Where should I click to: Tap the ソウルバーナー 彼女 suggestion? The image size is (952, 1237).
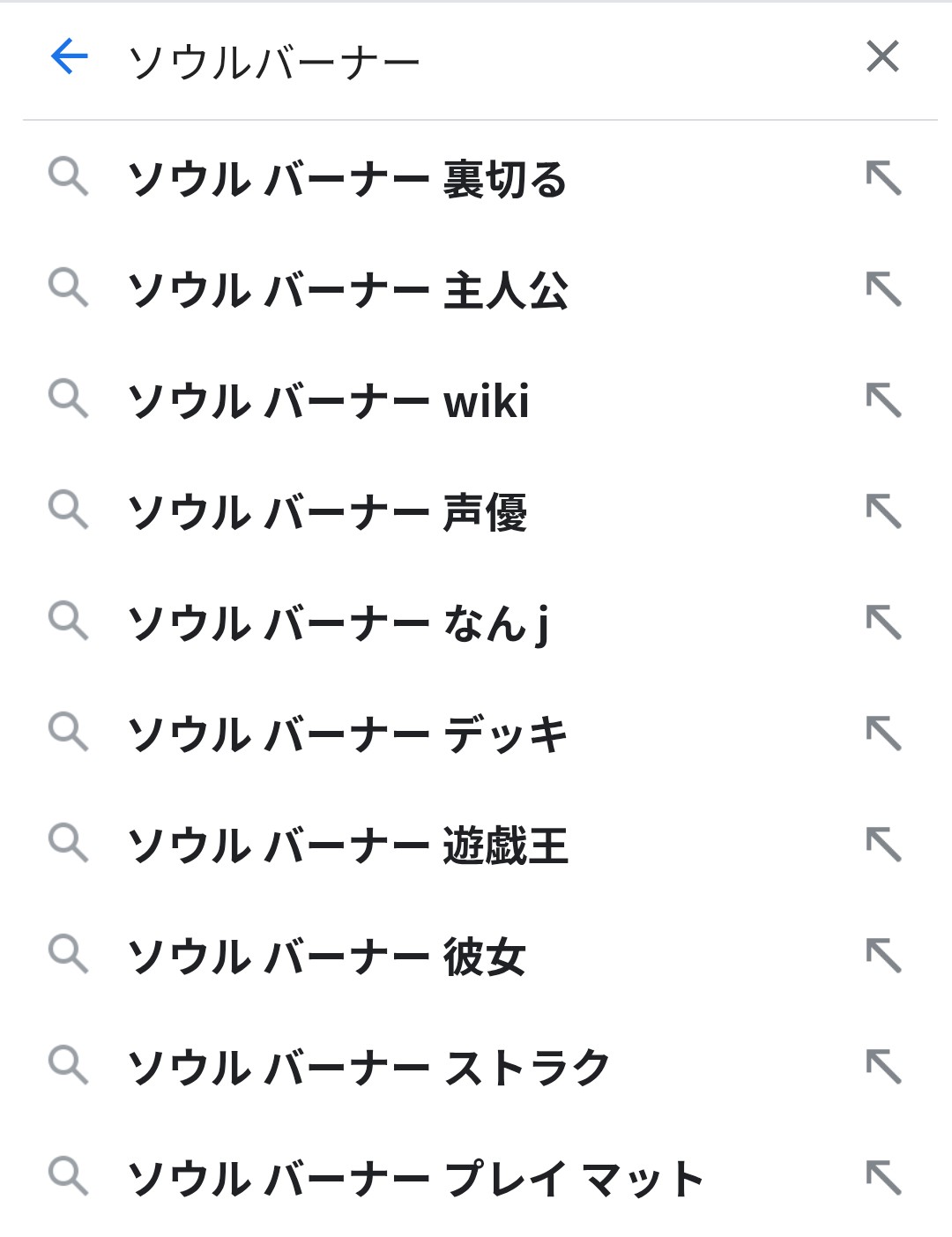click(x=327, y=957)
